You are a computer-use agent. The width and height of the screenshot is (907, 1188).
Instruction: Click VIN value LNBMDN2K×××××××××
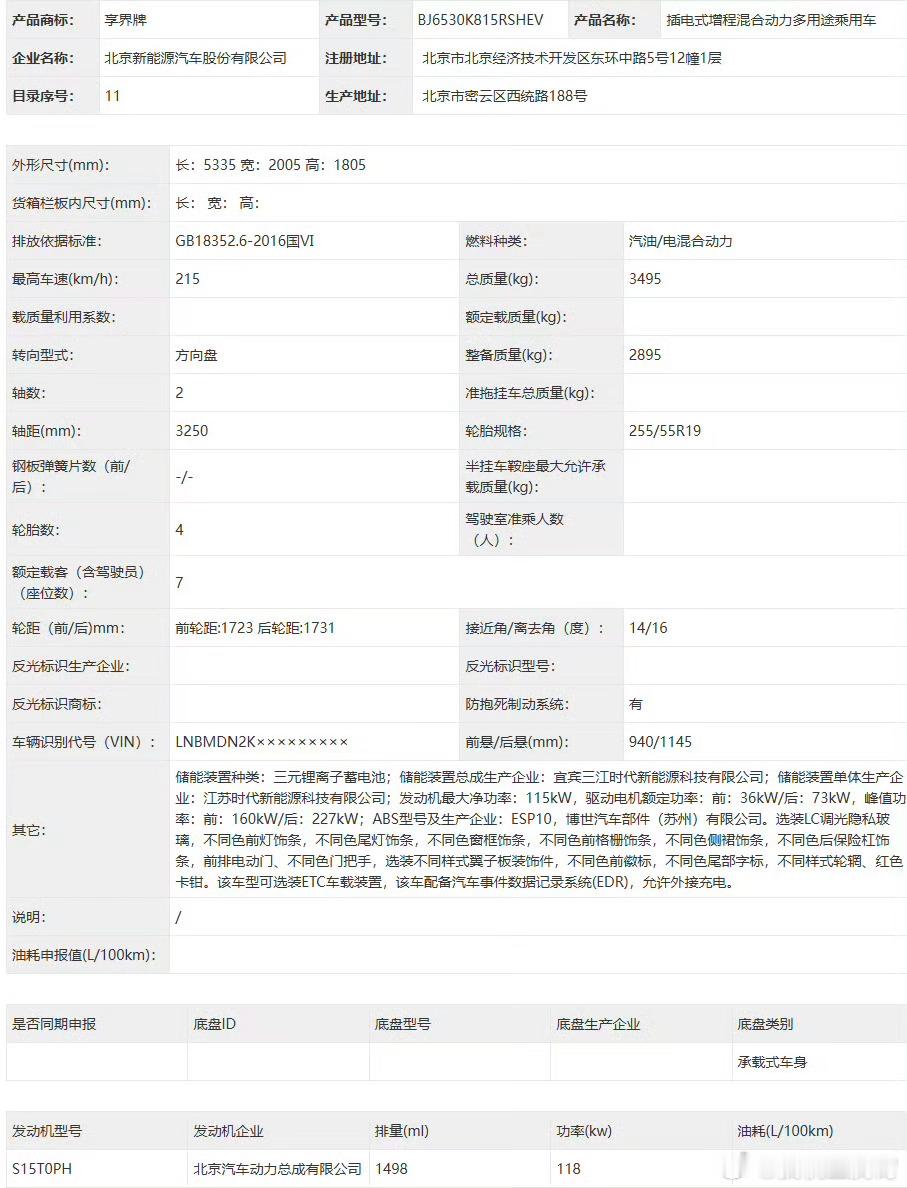point(261,742)
